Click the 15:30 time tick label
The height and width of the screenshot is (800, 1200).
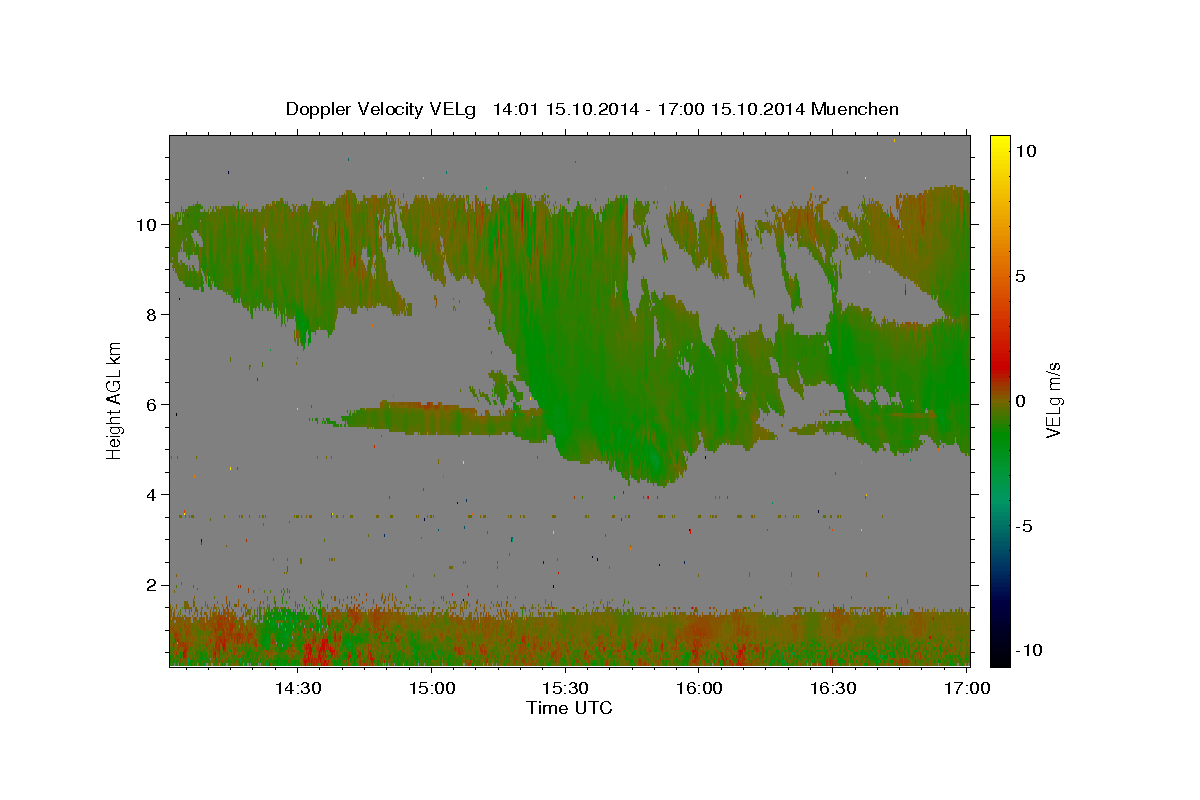point(566,688)
